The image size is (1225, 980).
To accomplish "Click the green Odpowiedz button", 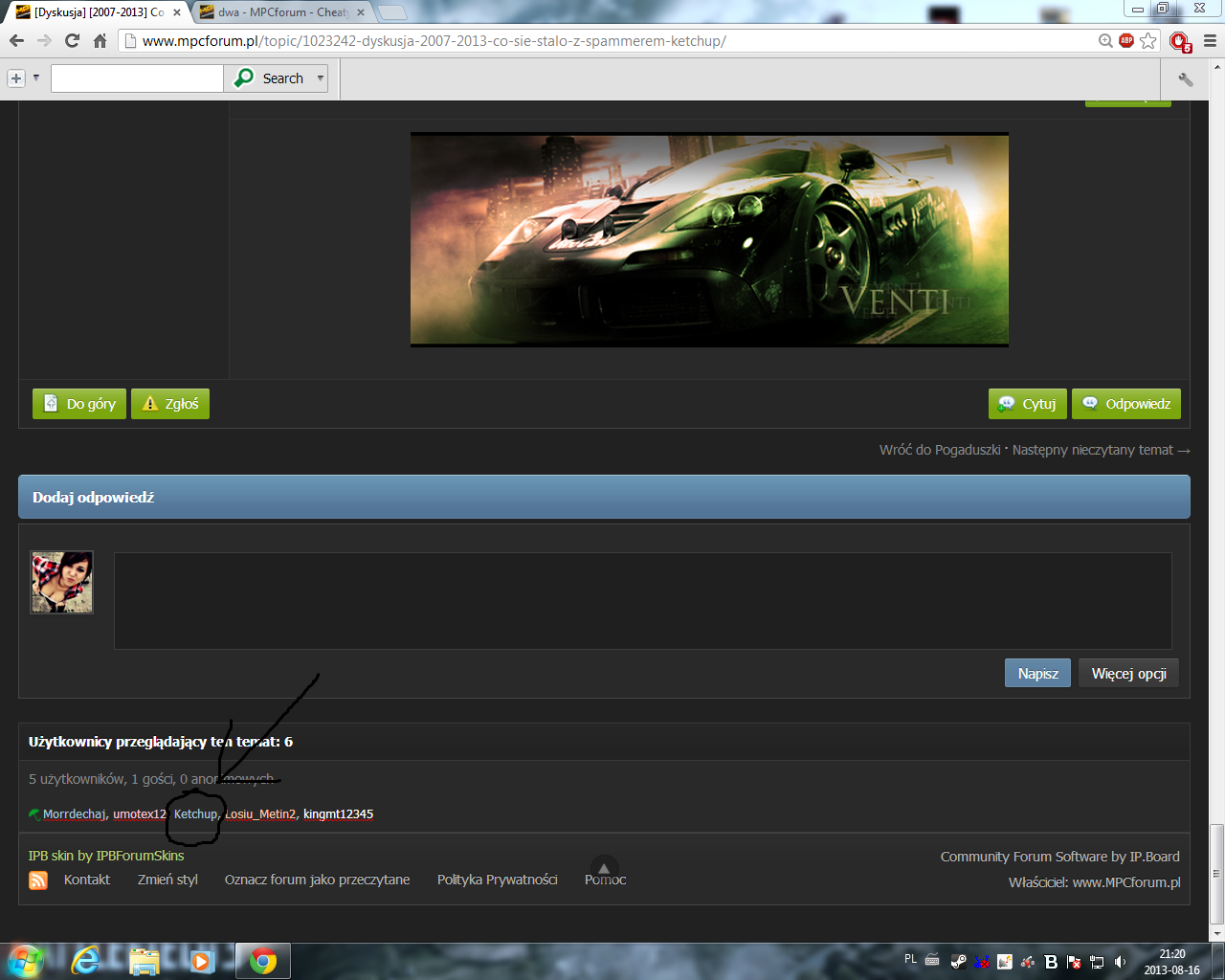I will pyautogui.click(x=1126, y=404).
